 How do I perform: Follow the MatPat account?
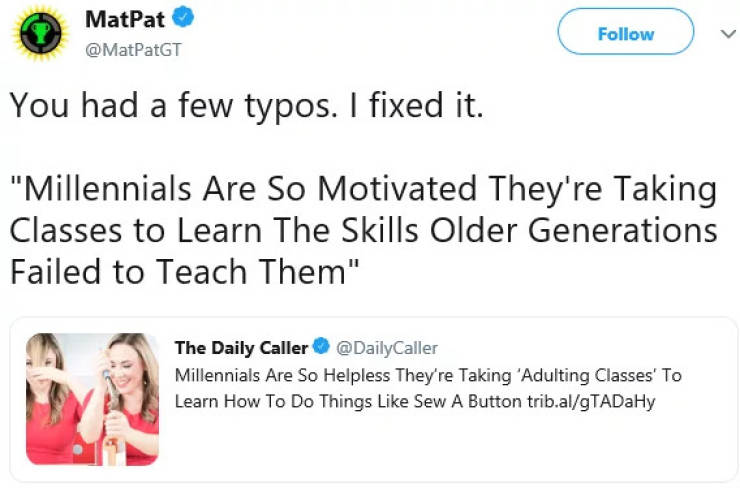(625, 33)
